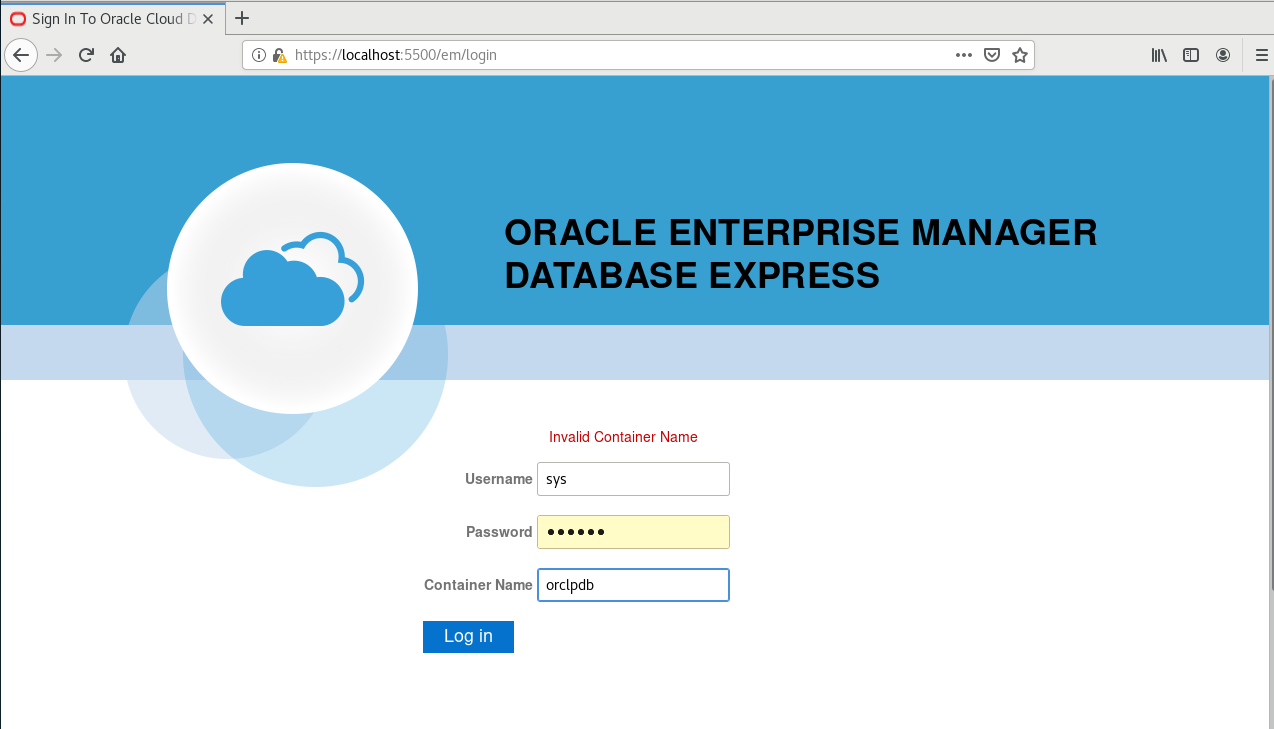Click the Forward navigation arrow
Screen dimensions: 1274x729
(x=54, y=55)
